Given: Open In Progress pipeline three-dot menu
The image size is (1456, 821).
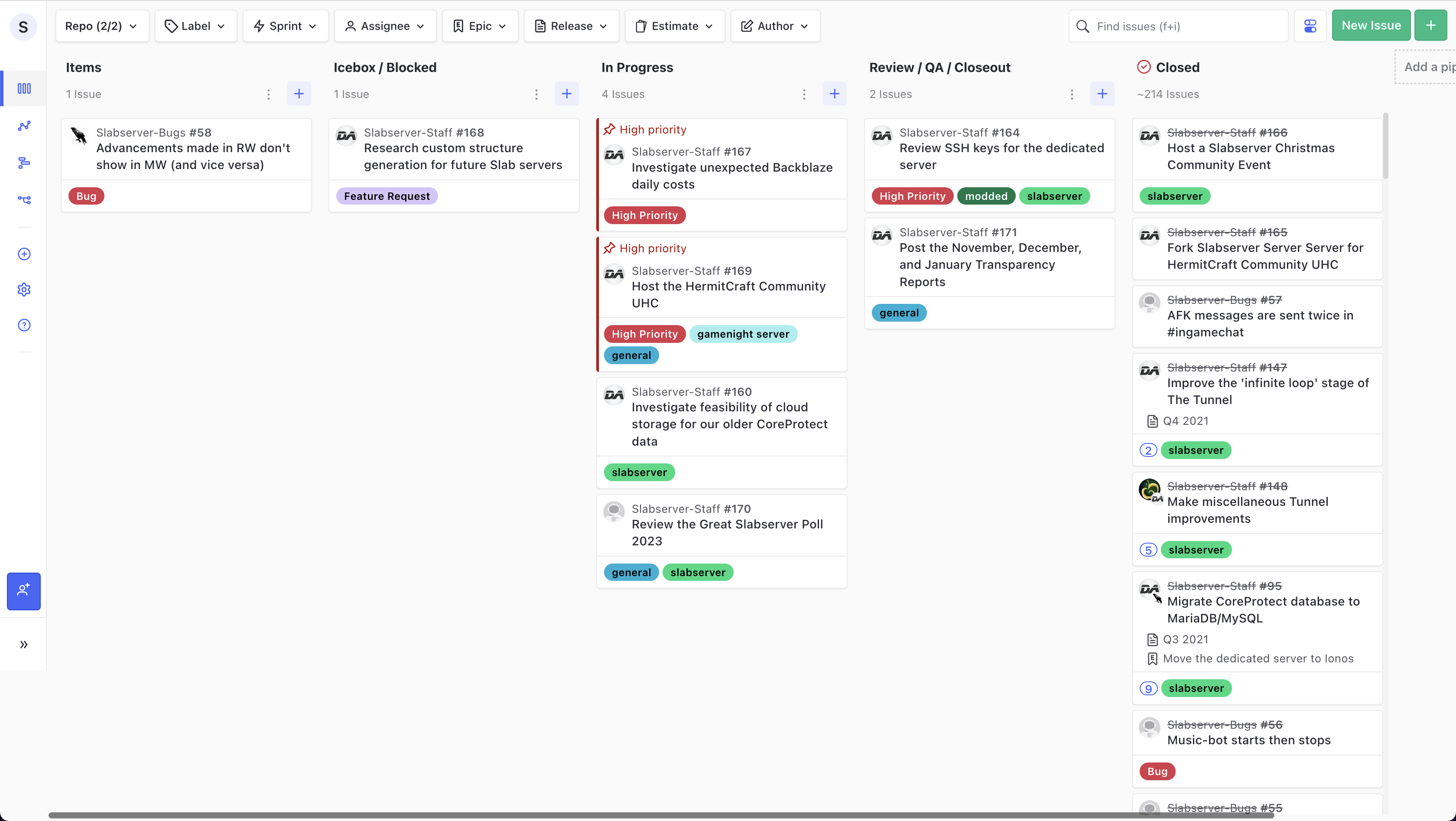Looking at the screenshot, I should pos(804,94).
